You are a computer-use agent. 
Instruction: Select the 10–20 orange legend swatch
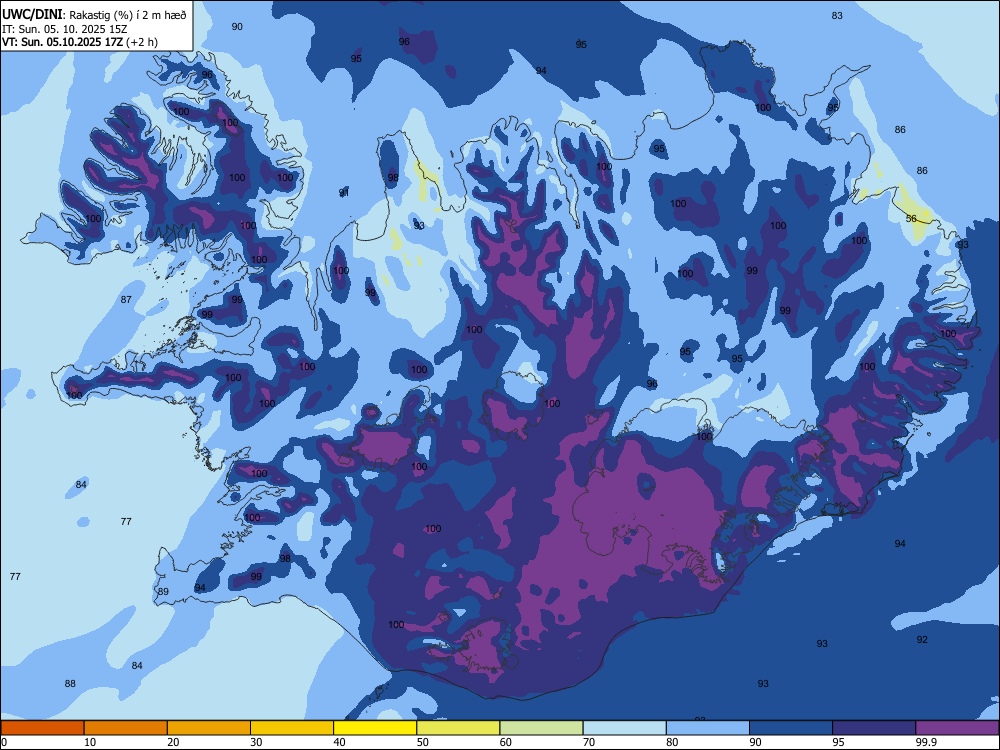click(x=126, y=728)
